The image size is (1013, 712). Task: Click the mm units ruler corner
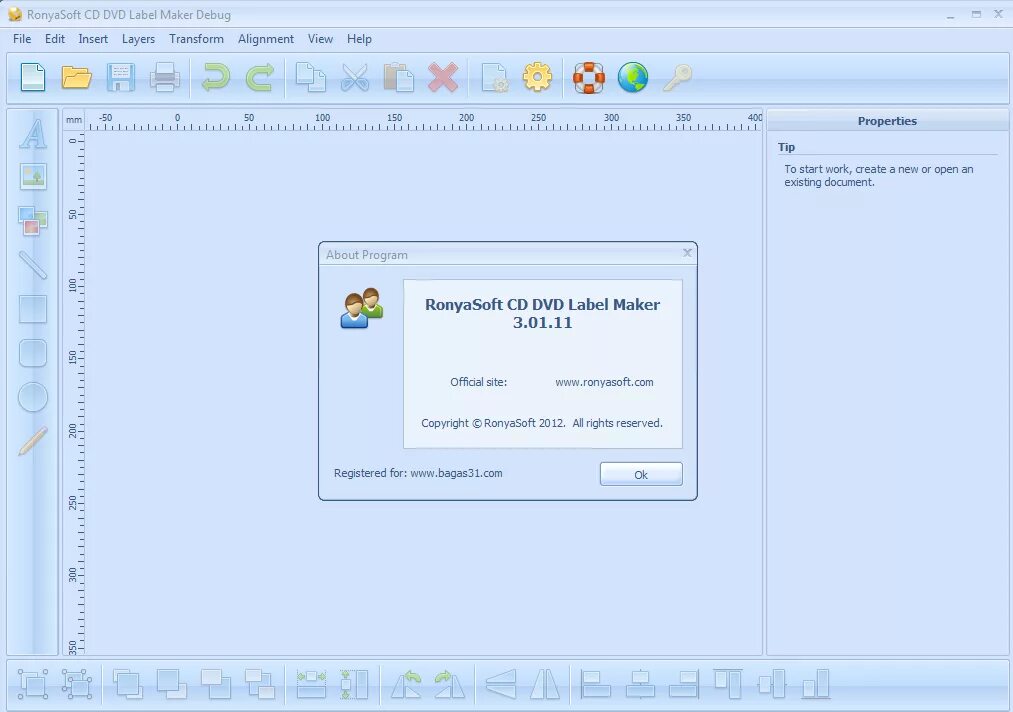click(74, 120)
